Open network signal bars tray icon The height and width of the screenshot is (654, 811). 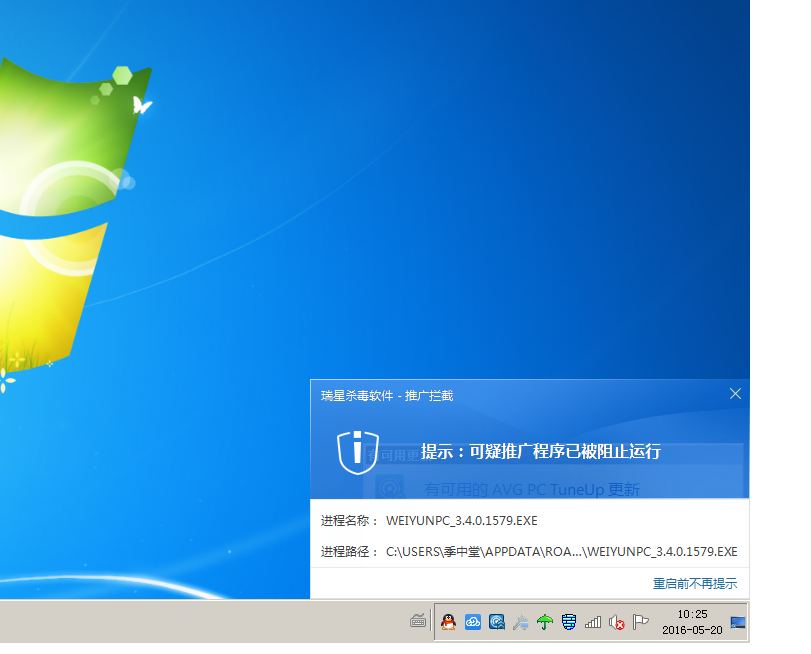pyautogui.click(x=593, y=622)
